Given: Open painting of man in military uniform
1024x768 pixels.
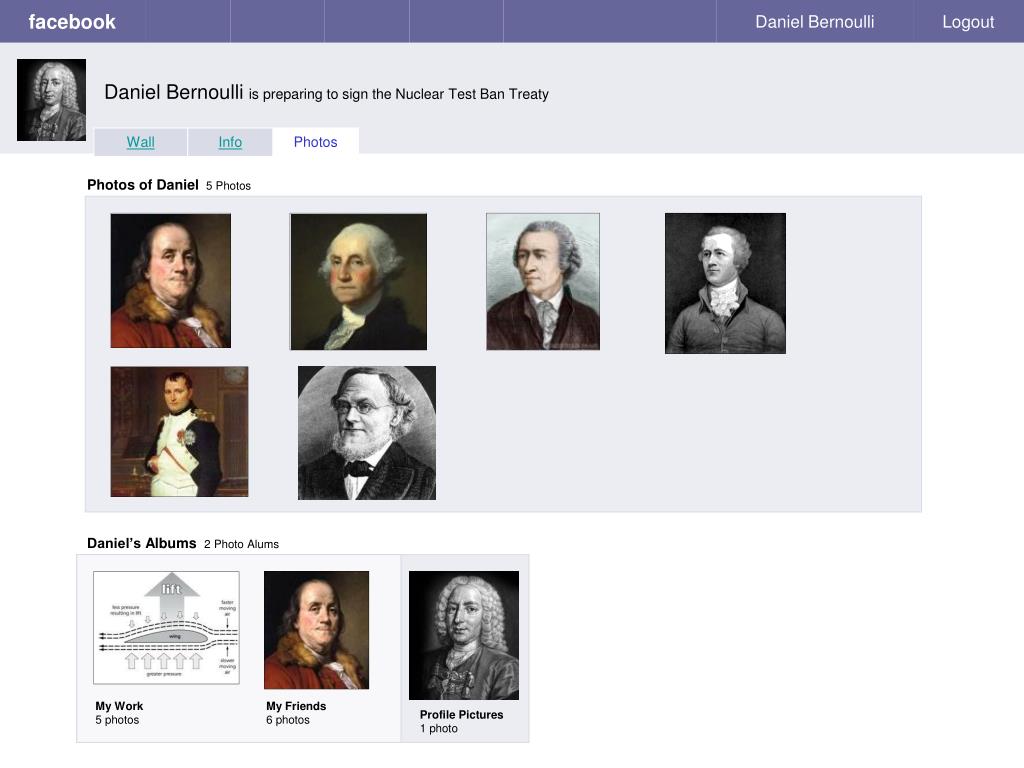Looking at the screenshot, I should point(180,432).
